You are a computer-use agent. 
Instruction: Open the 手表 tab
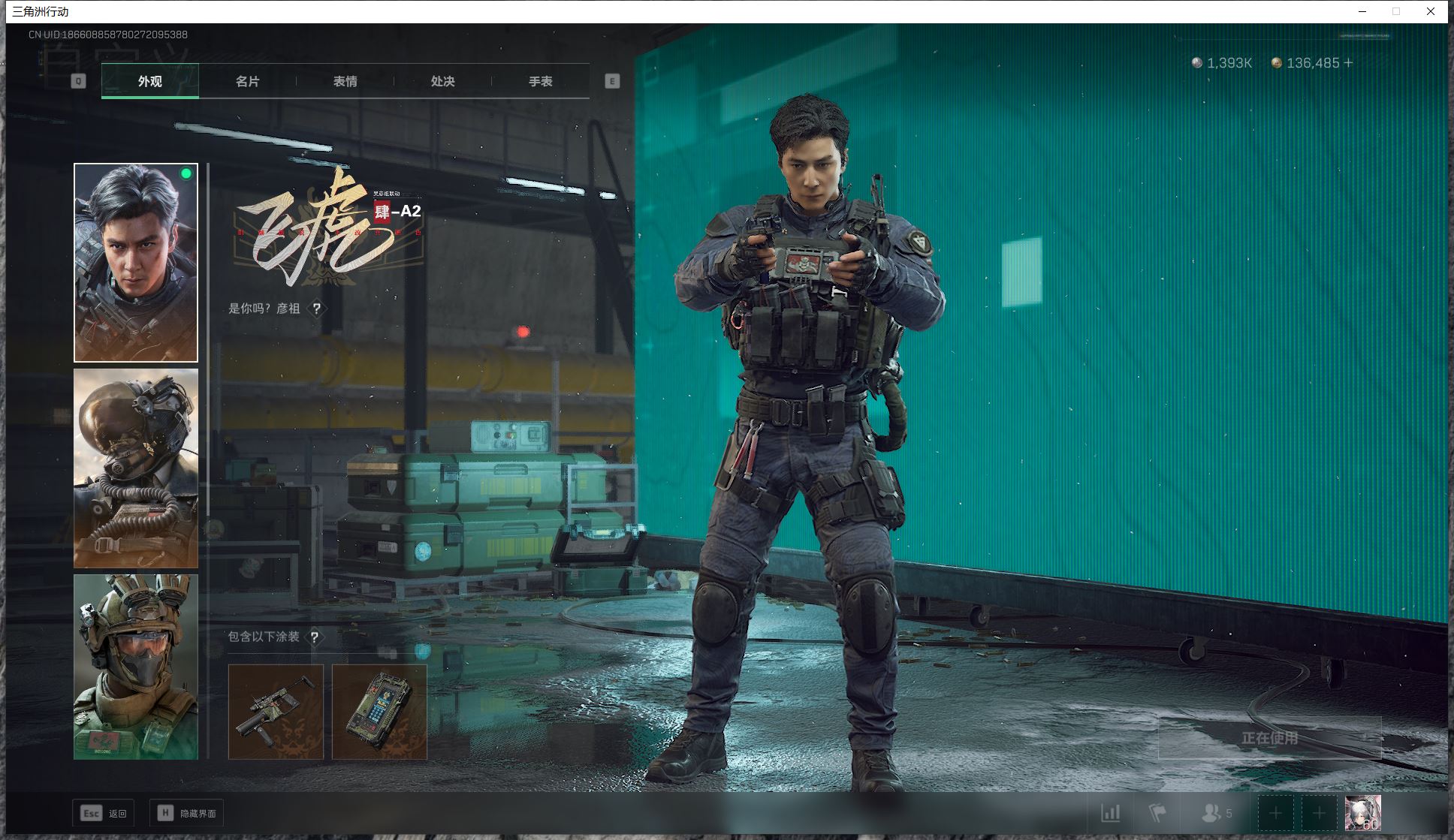click(x=540, y=81)
